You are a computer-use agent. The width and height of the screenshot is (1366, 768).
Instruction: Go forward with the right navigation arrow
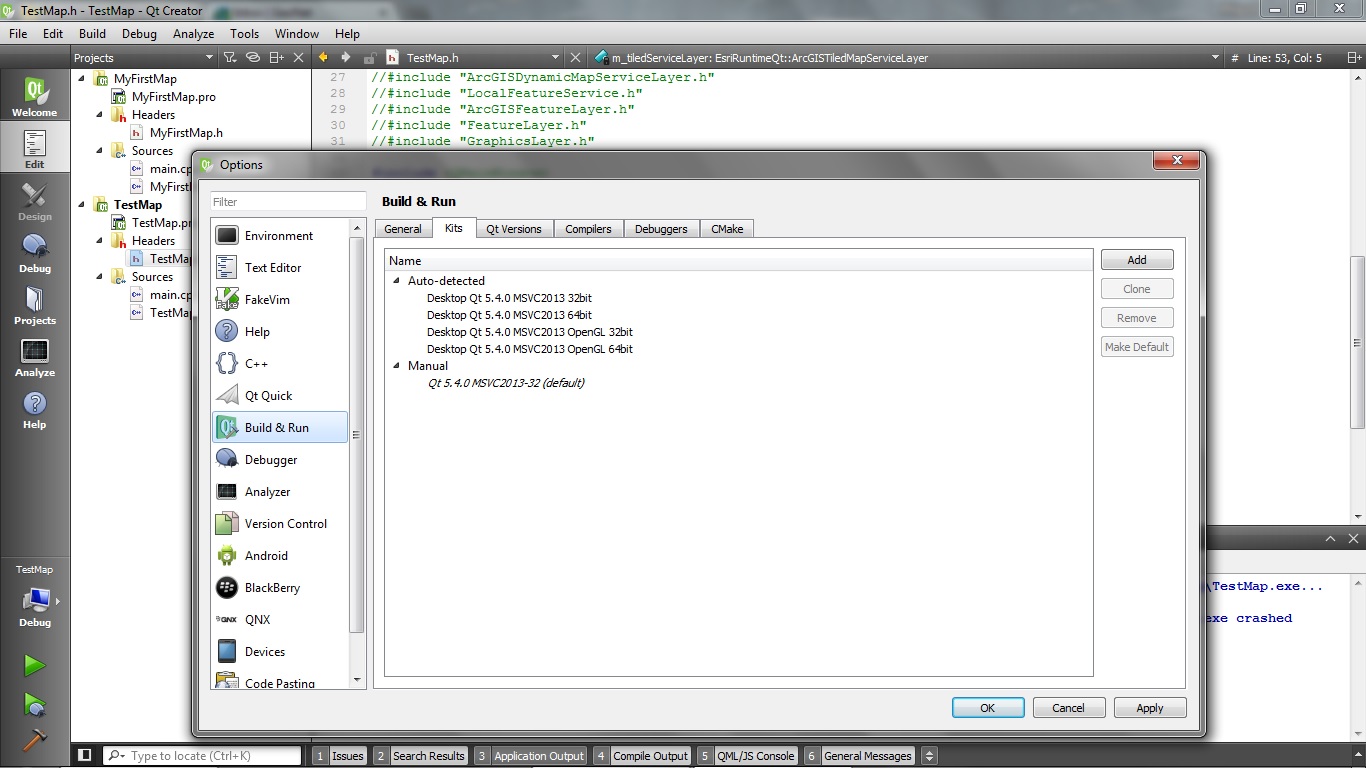[x=346, y=58]
